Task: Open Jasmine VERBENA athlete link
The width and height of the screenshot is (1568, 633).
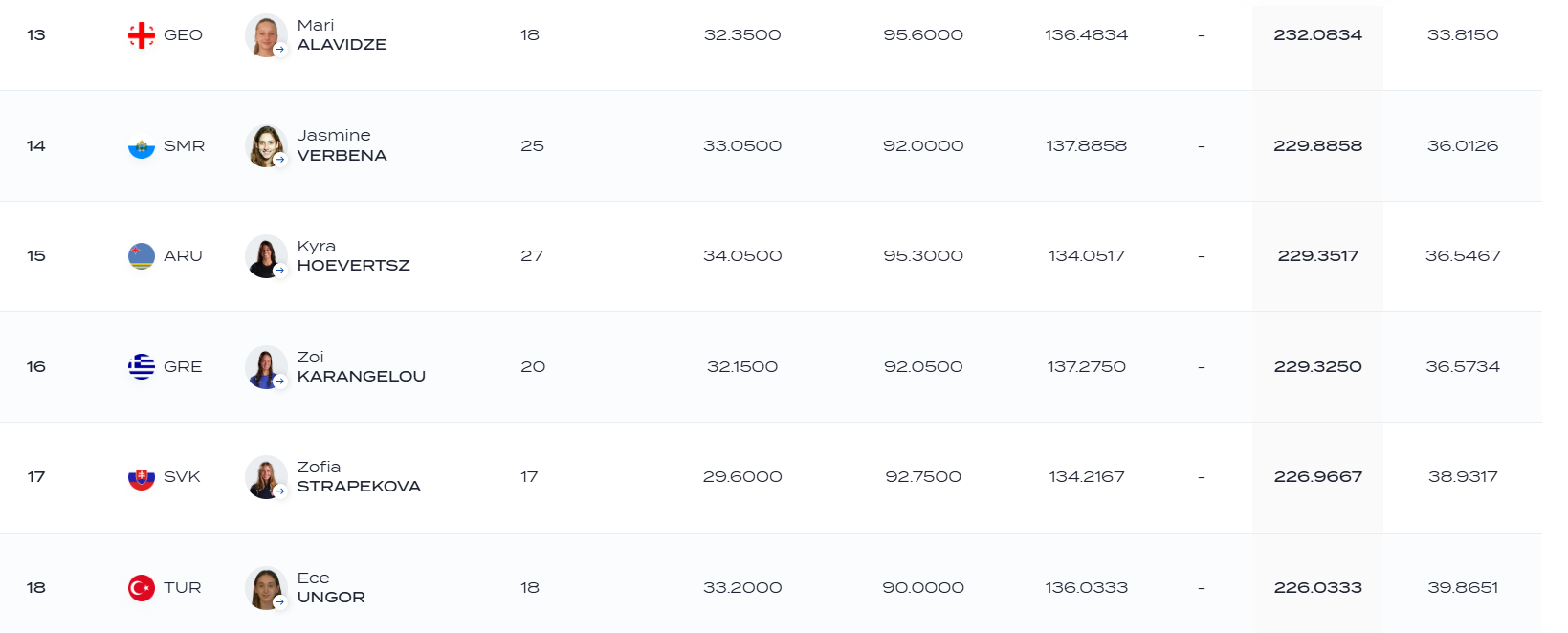Action: click(342, 145)
